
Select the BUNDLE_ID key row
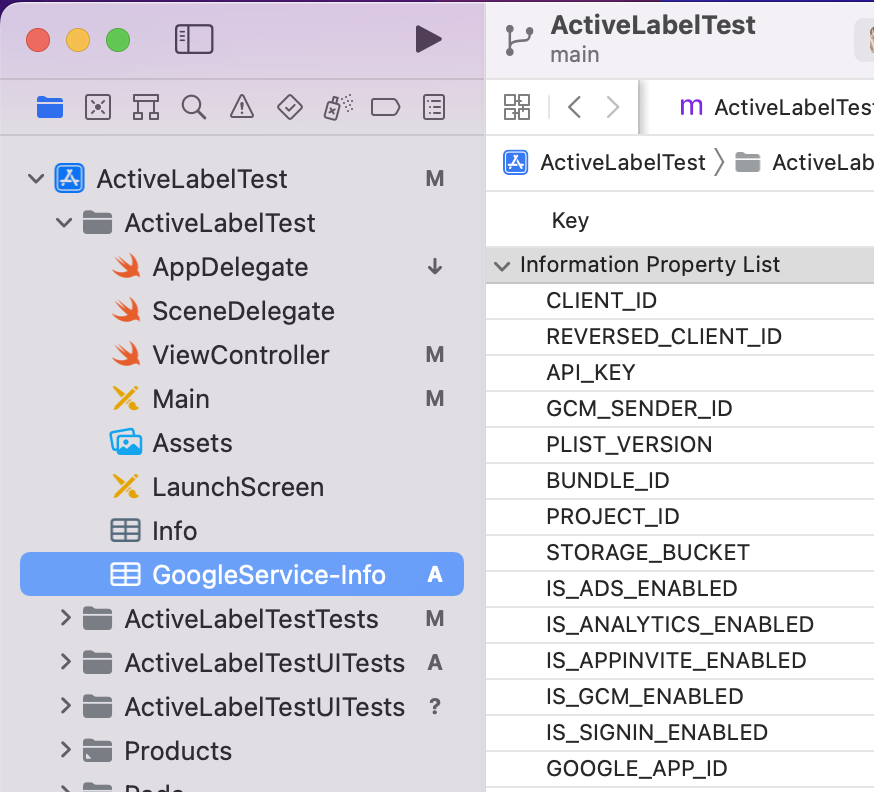tap(680, 480)
